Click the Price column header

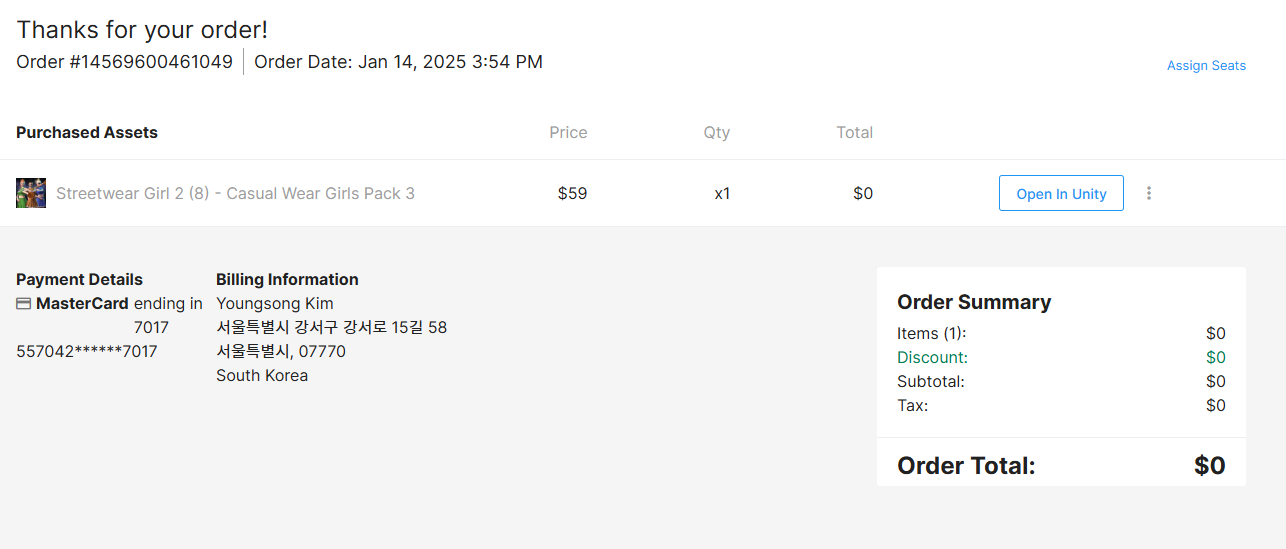[x=568, y=132]
